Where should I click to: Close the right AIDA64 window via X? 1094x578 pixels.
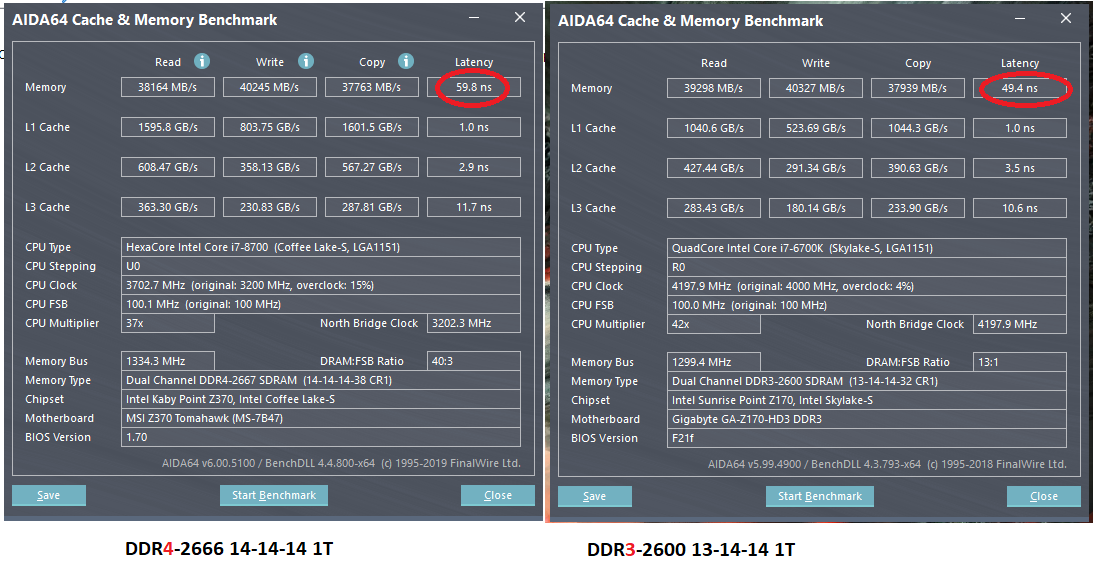(1065, 18)
